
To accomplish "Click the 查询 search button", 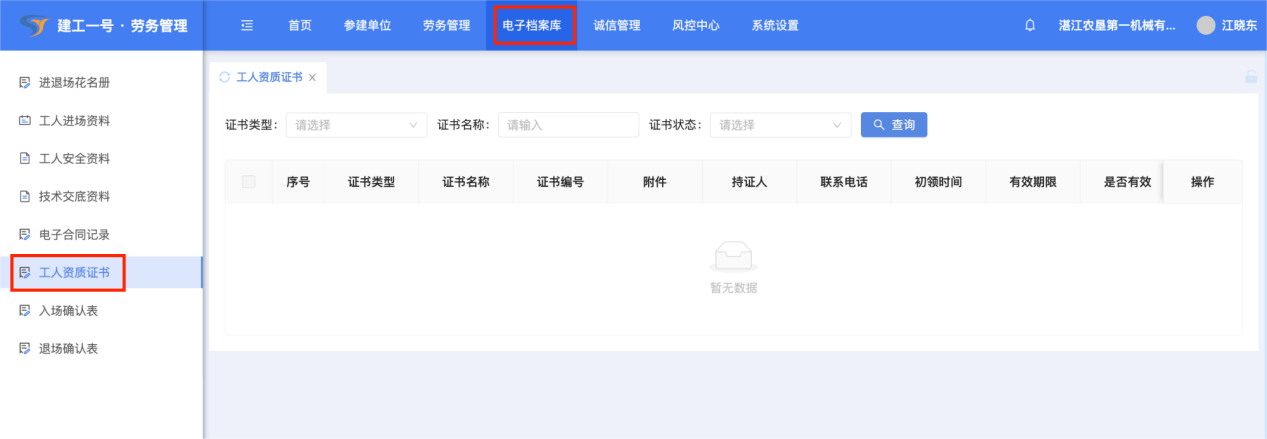I will click(x=894, y=125).
